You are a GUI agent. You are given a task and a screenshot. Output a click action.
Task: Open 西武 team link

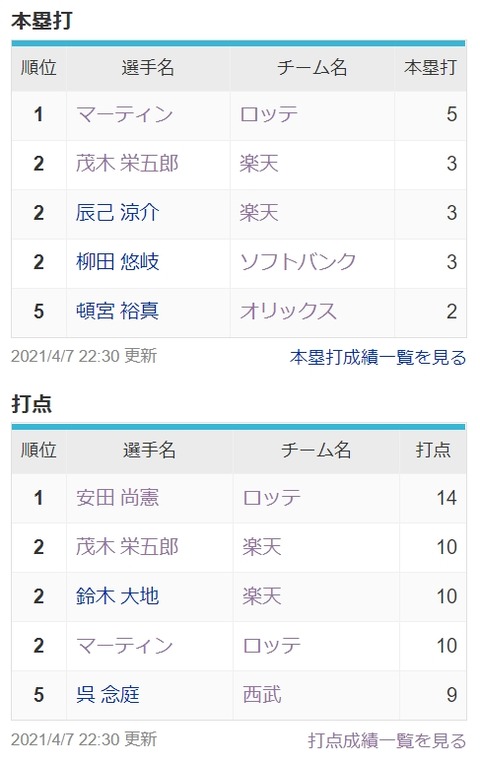[x=262, y=695]
